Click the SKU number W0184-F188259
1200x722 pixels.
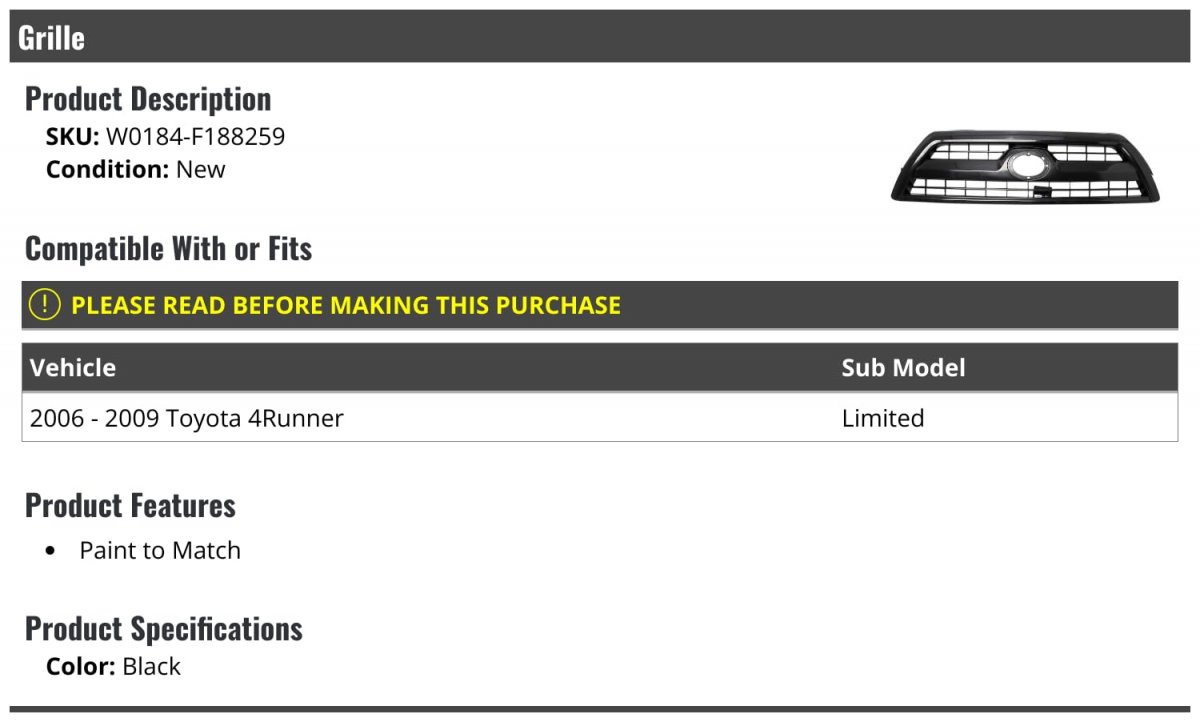click(195, 137)
